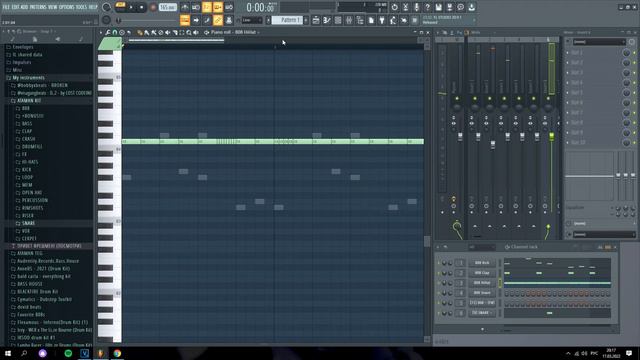Click the TSC SNARE channel button
This screenshot has height=360, width=640.
tap(482, 313)
